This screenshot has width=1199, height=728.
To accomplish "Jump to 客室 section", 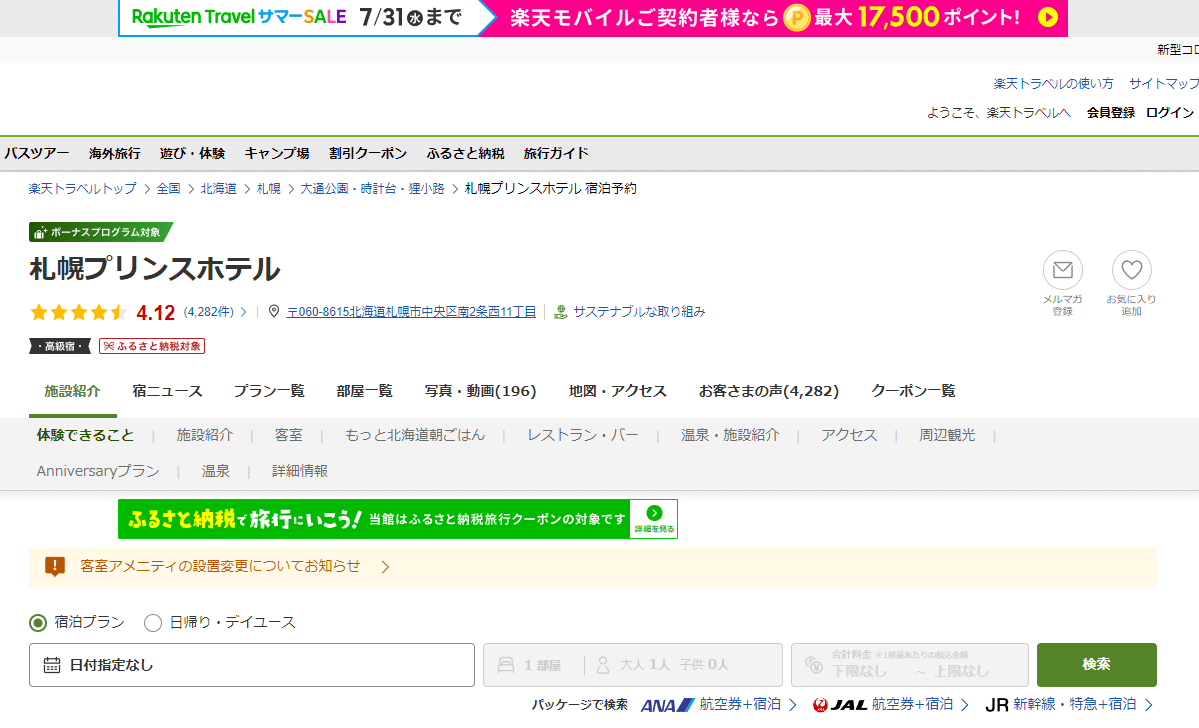I will [x=288, y=435].
